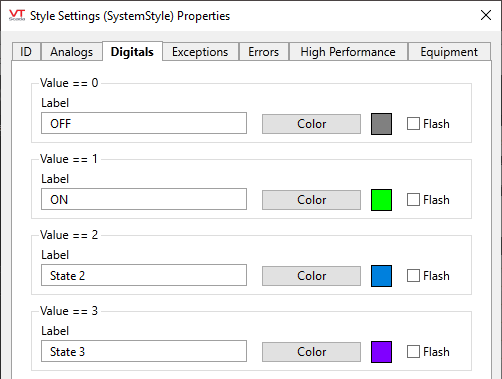The width and height of the screenshot is (502, 379).
Task: Open the High Performance tab
Action: (x=348, y=52)
